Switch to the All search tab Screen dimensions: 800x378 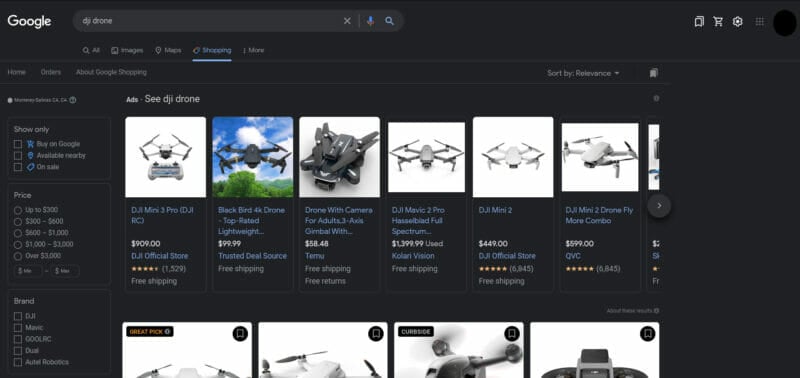(91, 50)
